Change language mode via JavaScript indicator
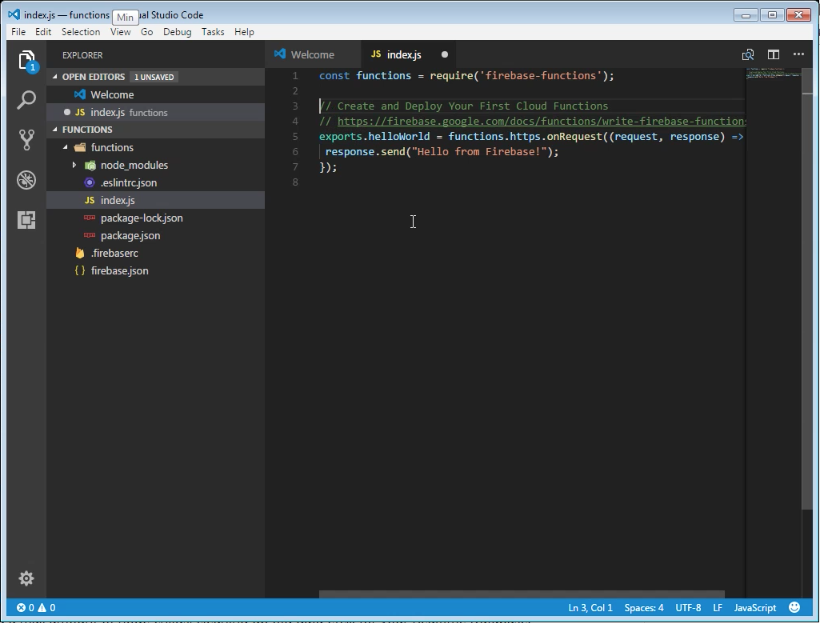 point(755,608)
